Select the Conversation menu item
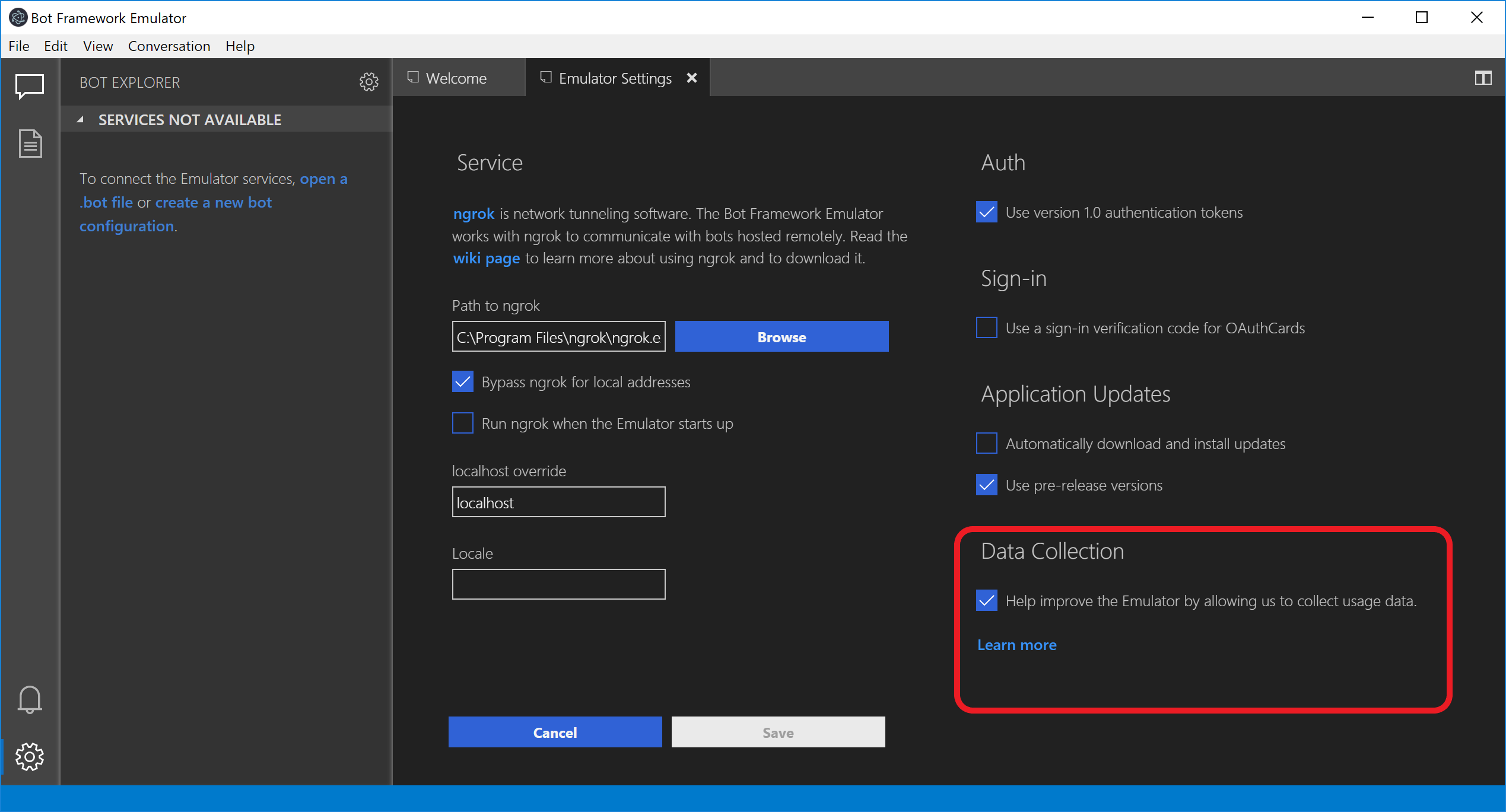Screen dimensions: 1506x812 [169, 45]
